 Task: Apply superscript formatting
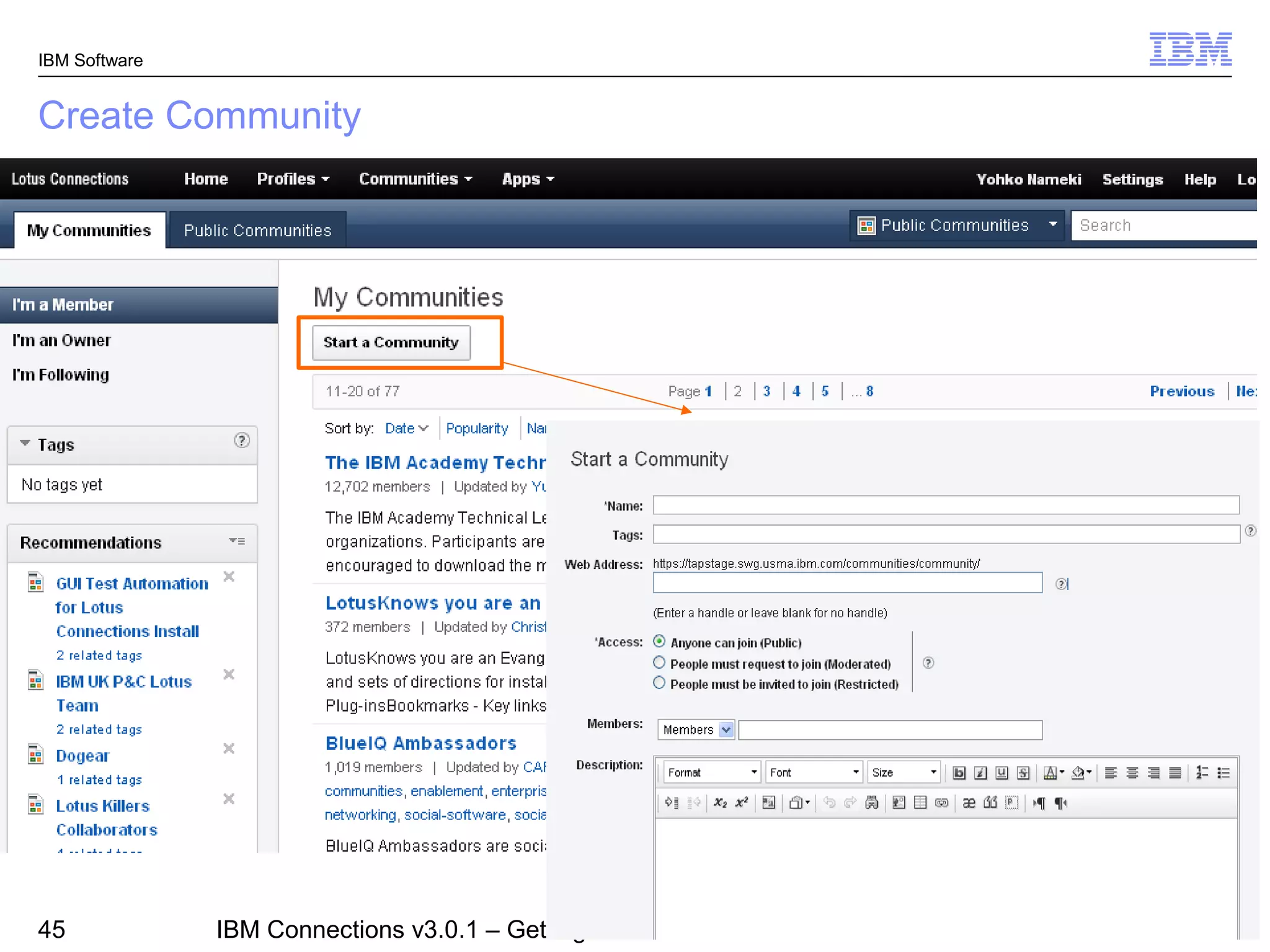742,803
